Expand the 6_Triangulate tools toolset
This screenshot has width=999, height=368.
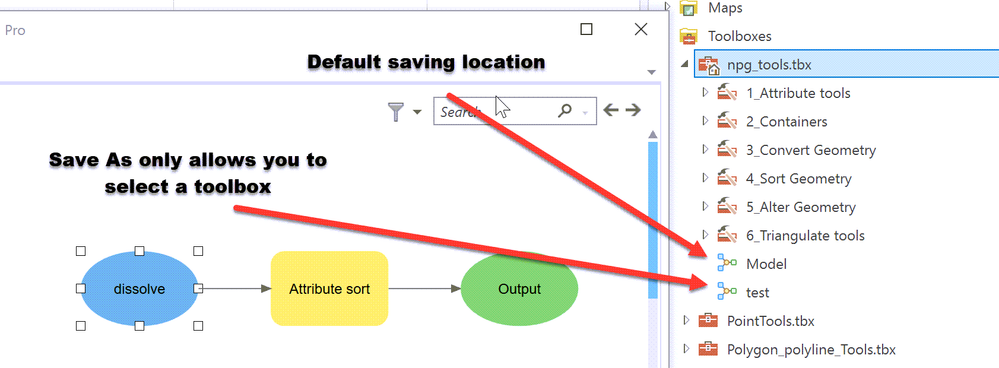705,235
